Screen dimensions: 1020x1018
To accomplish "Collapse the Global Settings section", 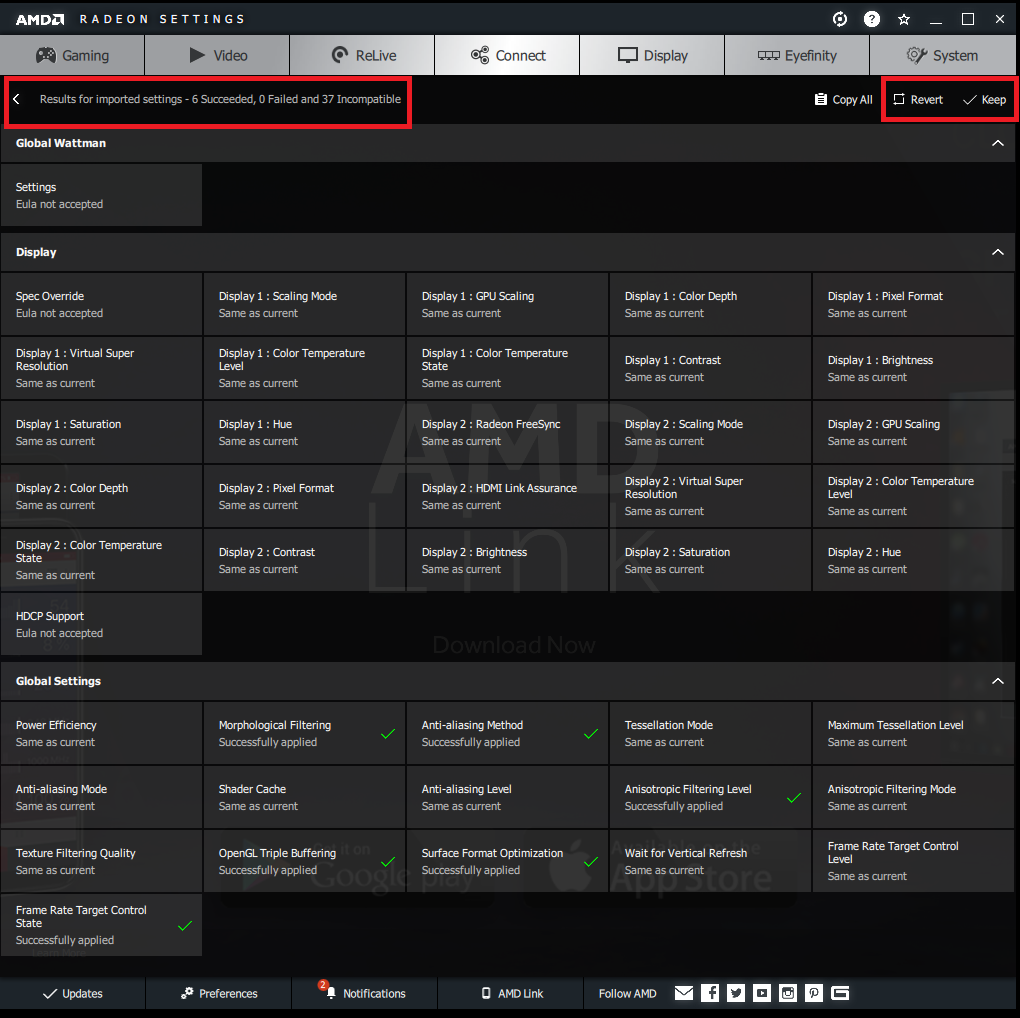I will click(x=997, y=681).
